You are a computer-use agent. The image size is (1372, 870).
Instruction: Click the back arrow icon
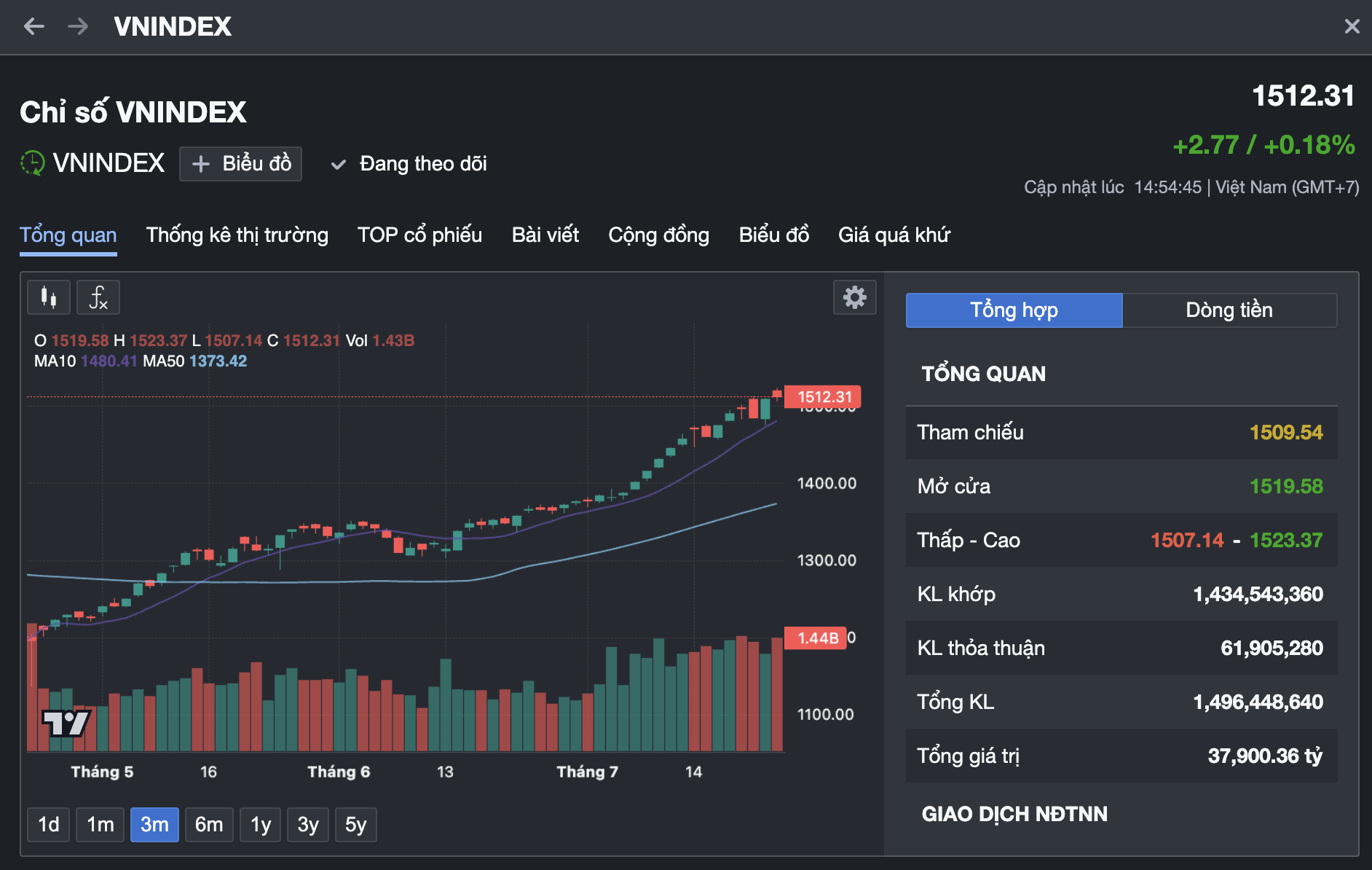pos(33,27)
